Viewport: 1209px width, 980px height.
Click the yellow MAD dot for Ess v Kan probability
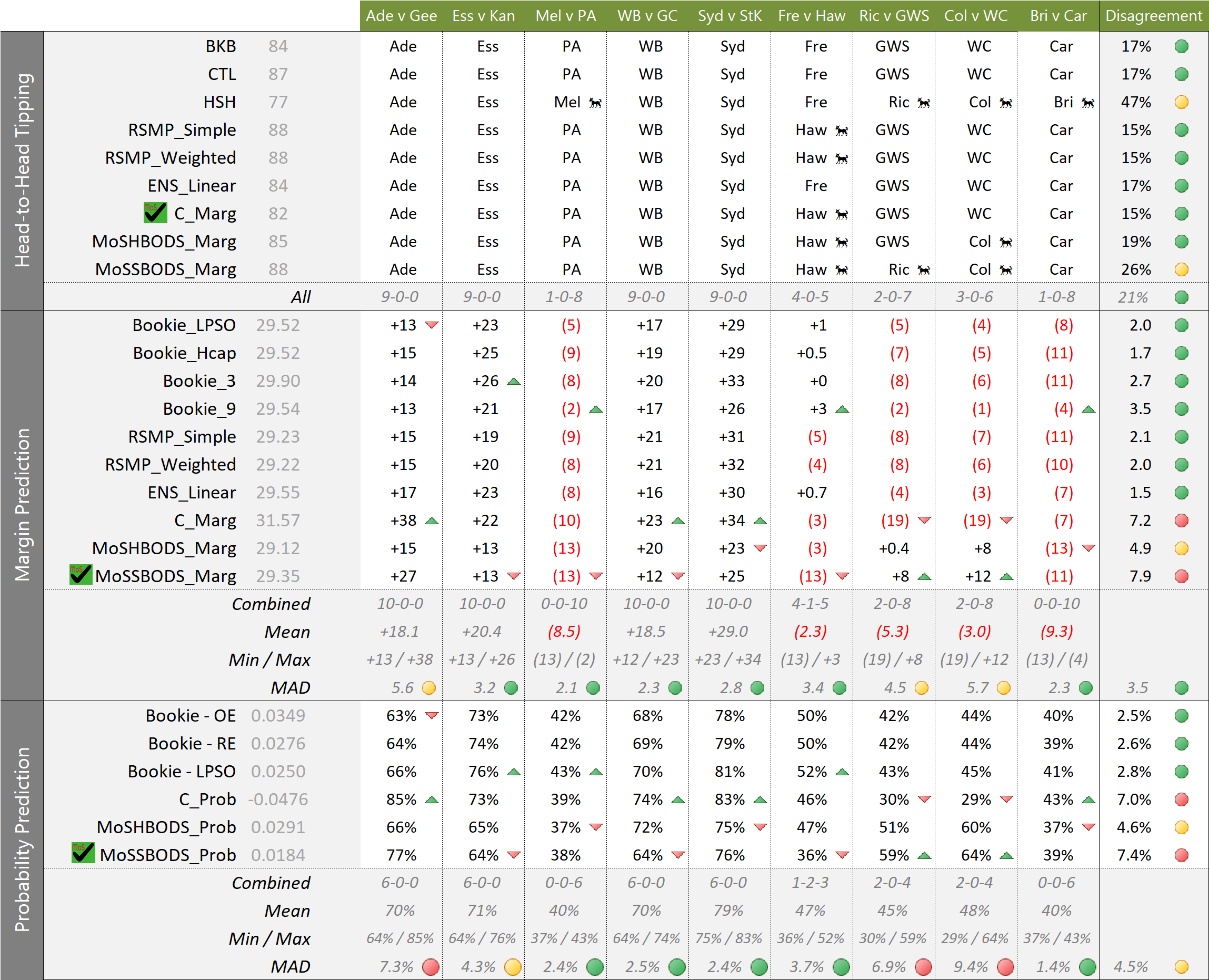tap(513, 967)
